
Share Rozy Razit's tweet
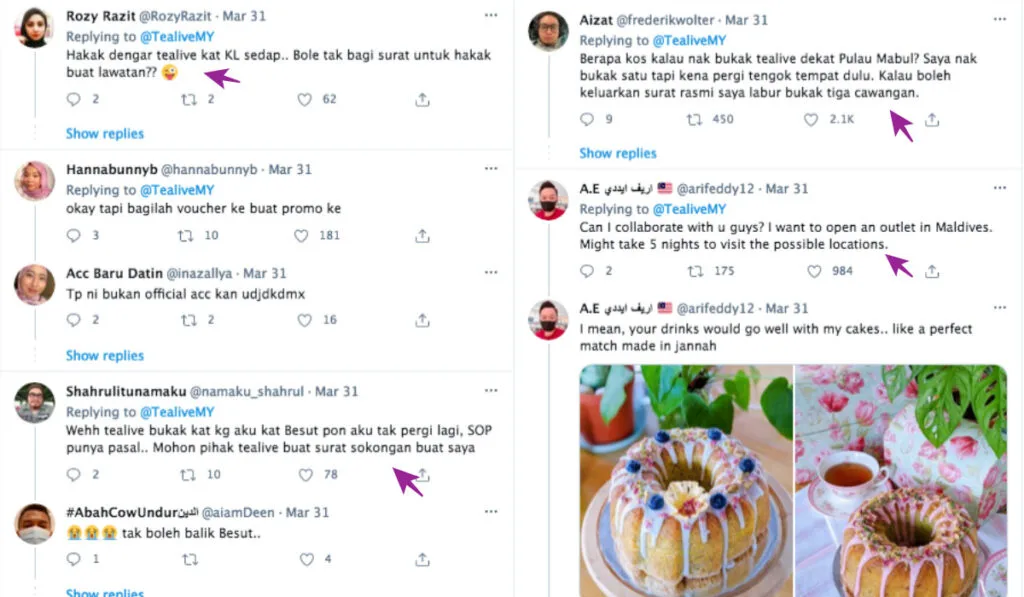(x=422, y=99)
